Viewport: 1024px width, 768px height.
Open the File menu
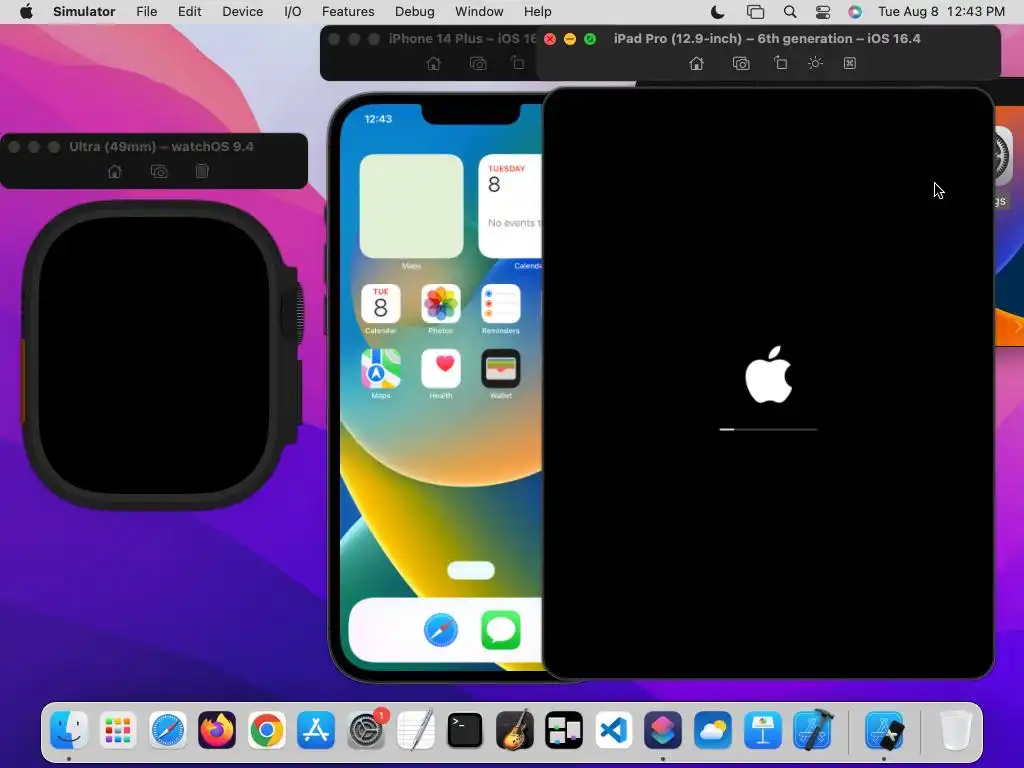click(146, 12)
